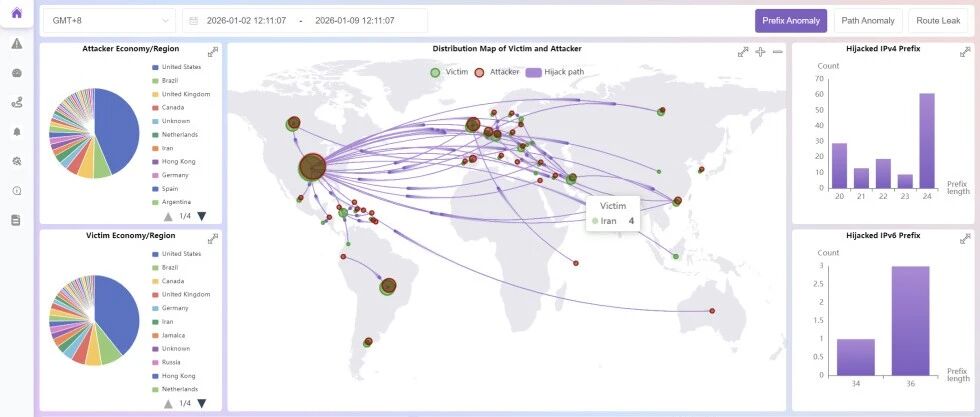Click the prefix length 34 bar in IPv6 chart
Image resolution: width=980 pixels, height=417 pixels.
(856, 357)
